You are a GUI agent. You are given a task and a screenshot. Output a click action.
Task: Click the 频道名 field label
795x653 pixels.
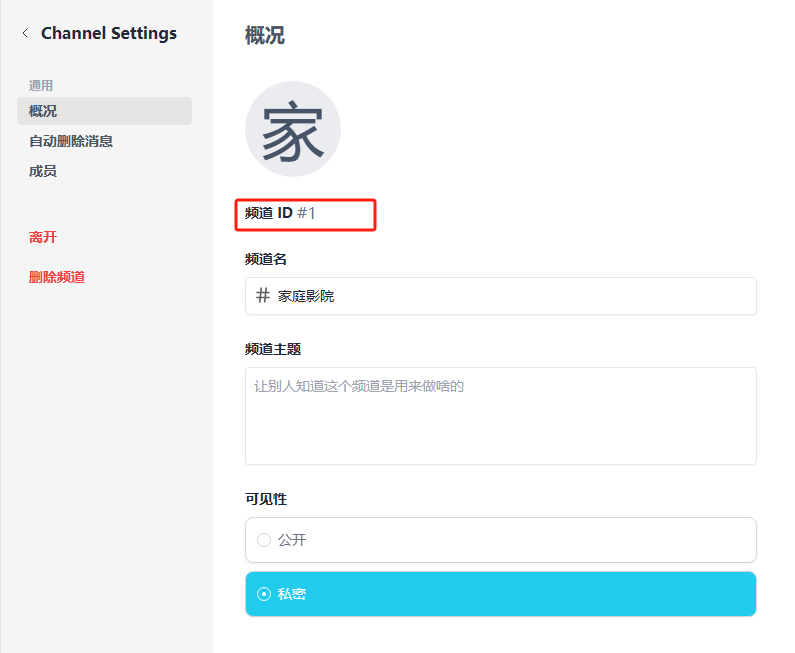point(266,259)
